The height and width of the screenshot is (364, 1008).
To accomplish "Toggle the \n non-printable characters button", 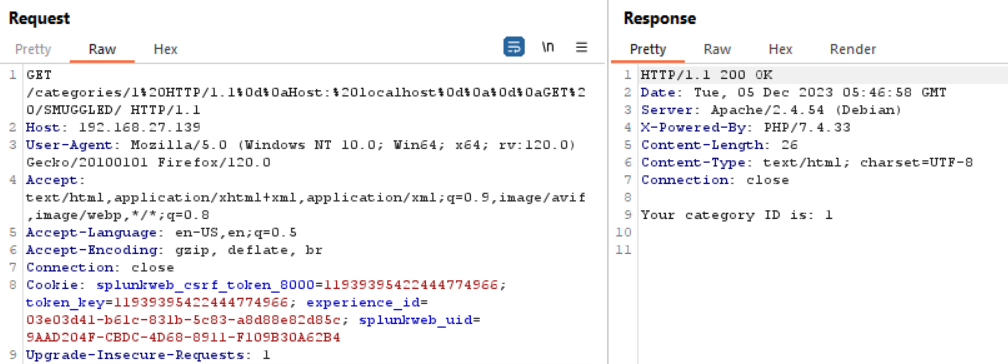I will (x=548, y=47).
